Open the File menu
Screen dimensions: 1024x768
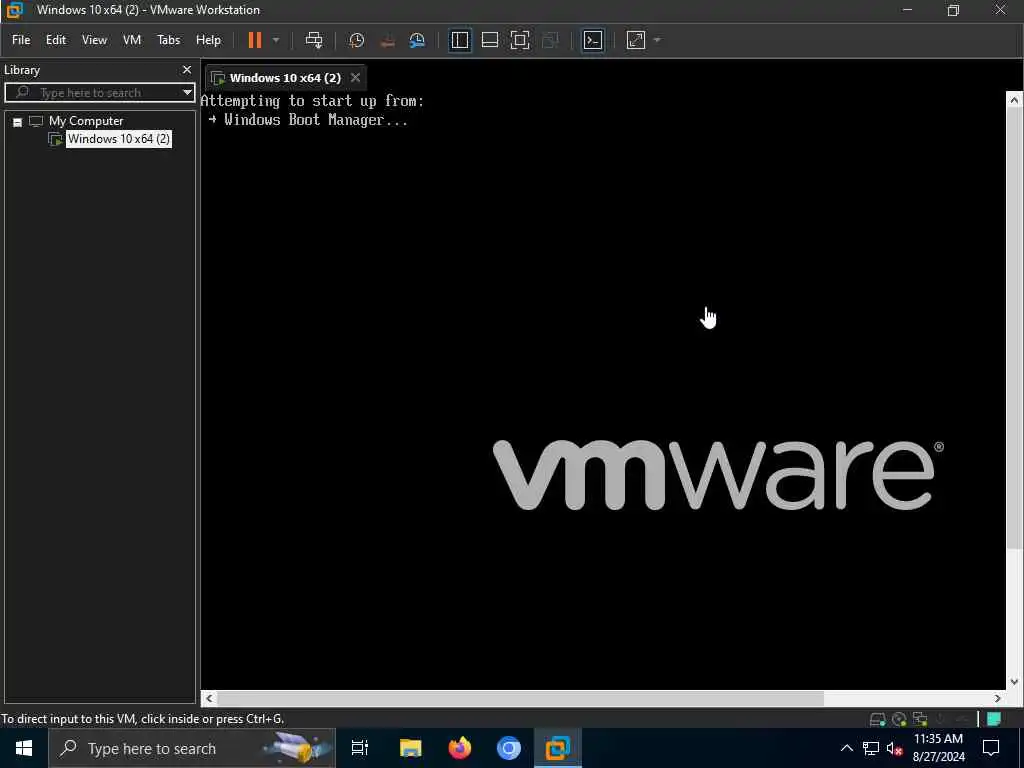pos(21,40)
